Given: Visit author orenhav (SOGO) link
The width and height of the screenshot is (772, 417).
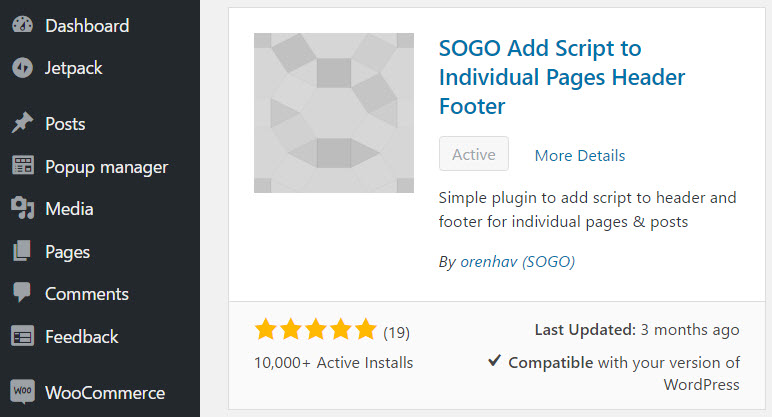Looking at the screenshot, I should pos(517,261).
